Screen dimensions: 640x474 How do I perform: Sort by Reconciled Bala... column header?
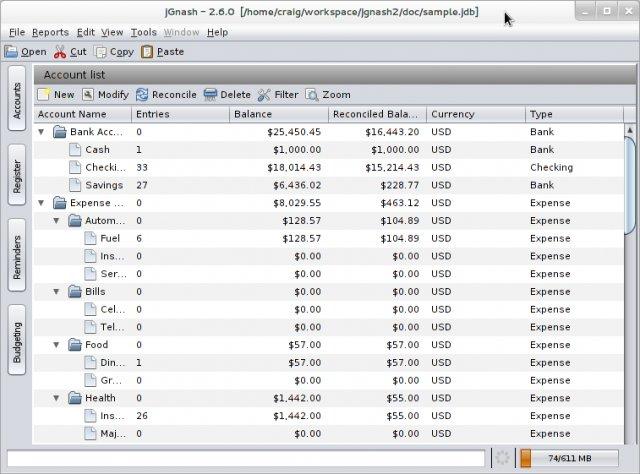coord(378,114)
